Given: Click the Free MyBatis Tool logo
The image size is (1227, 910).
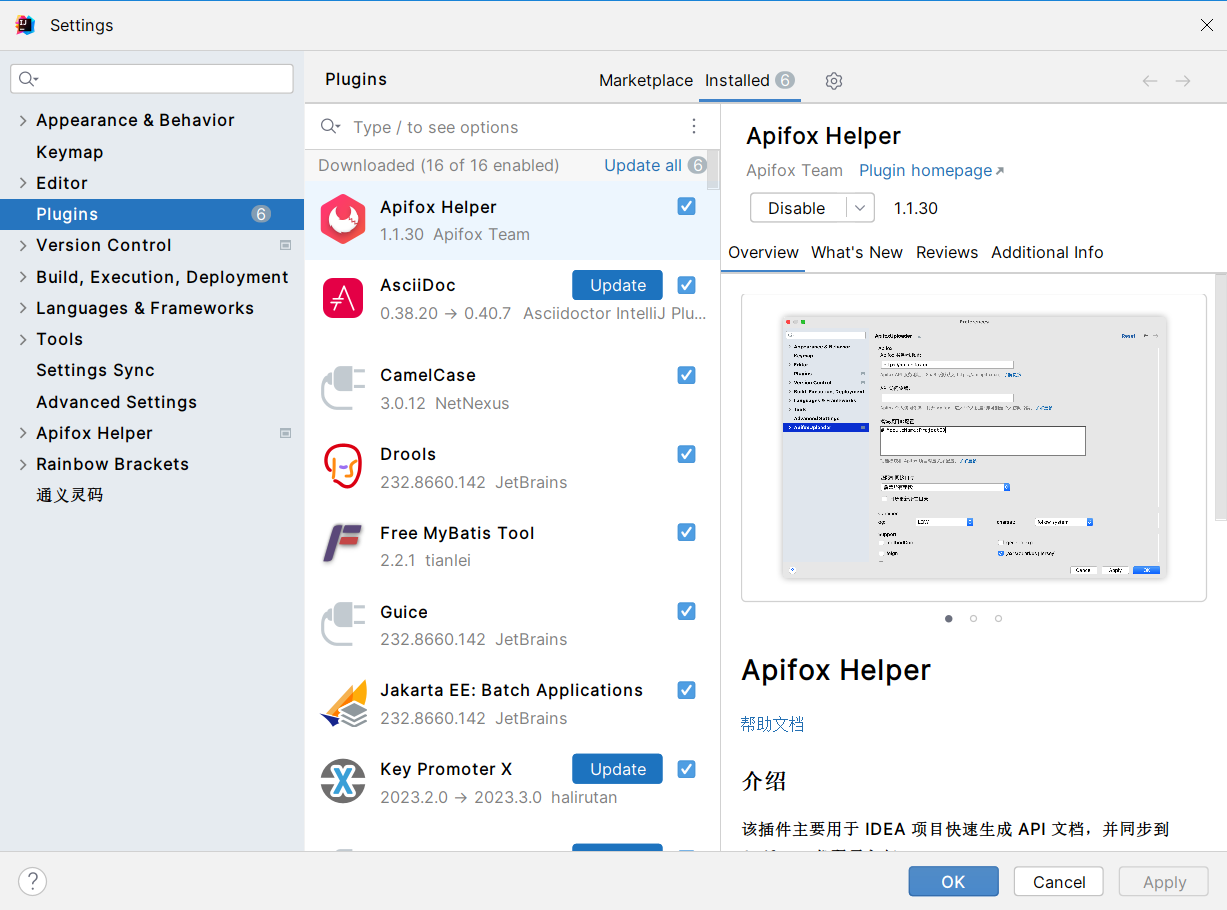Looking at the screenshot, I should 343,544.
